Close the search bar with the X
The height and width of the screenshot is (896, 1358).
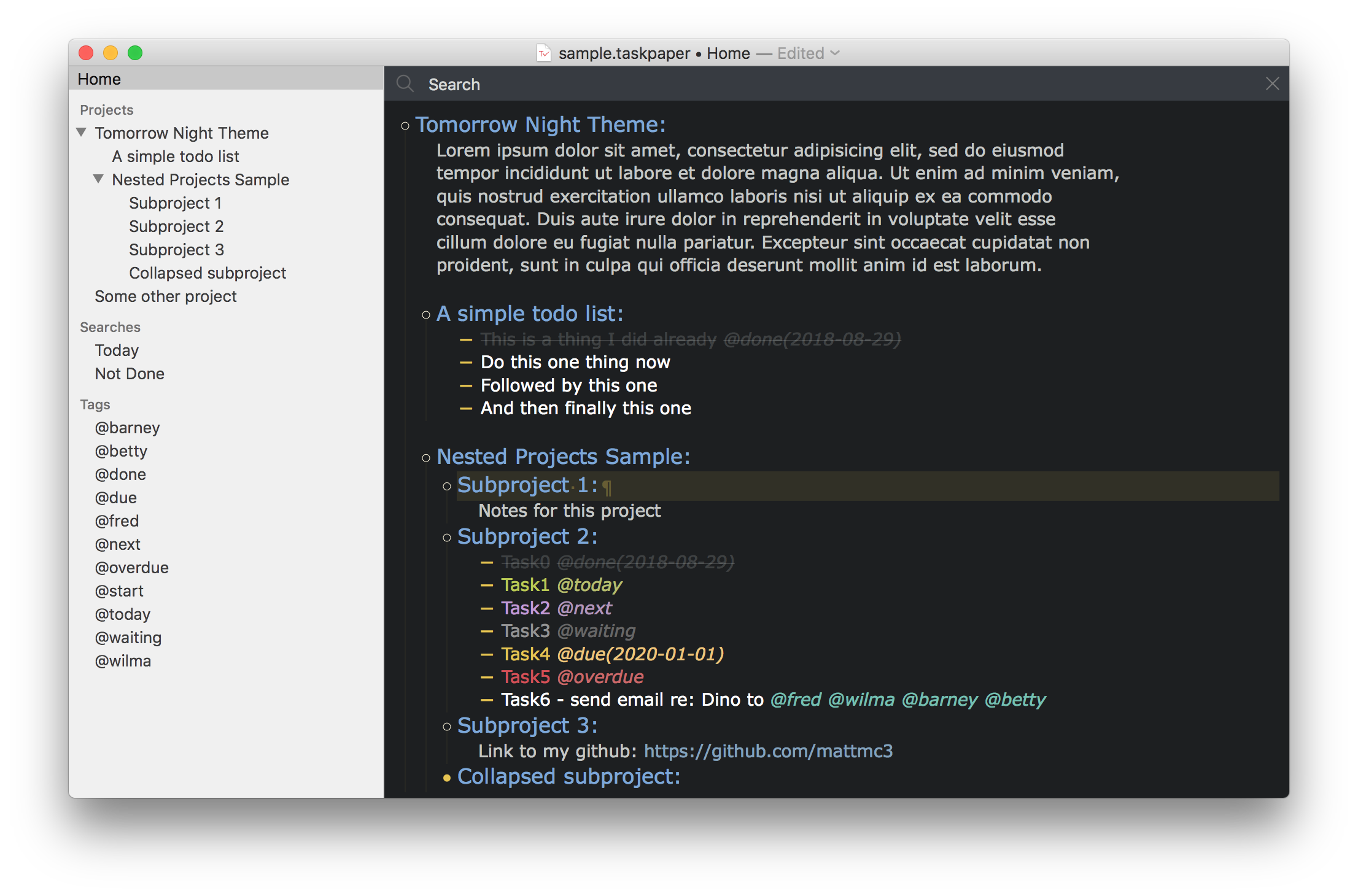1272,83
